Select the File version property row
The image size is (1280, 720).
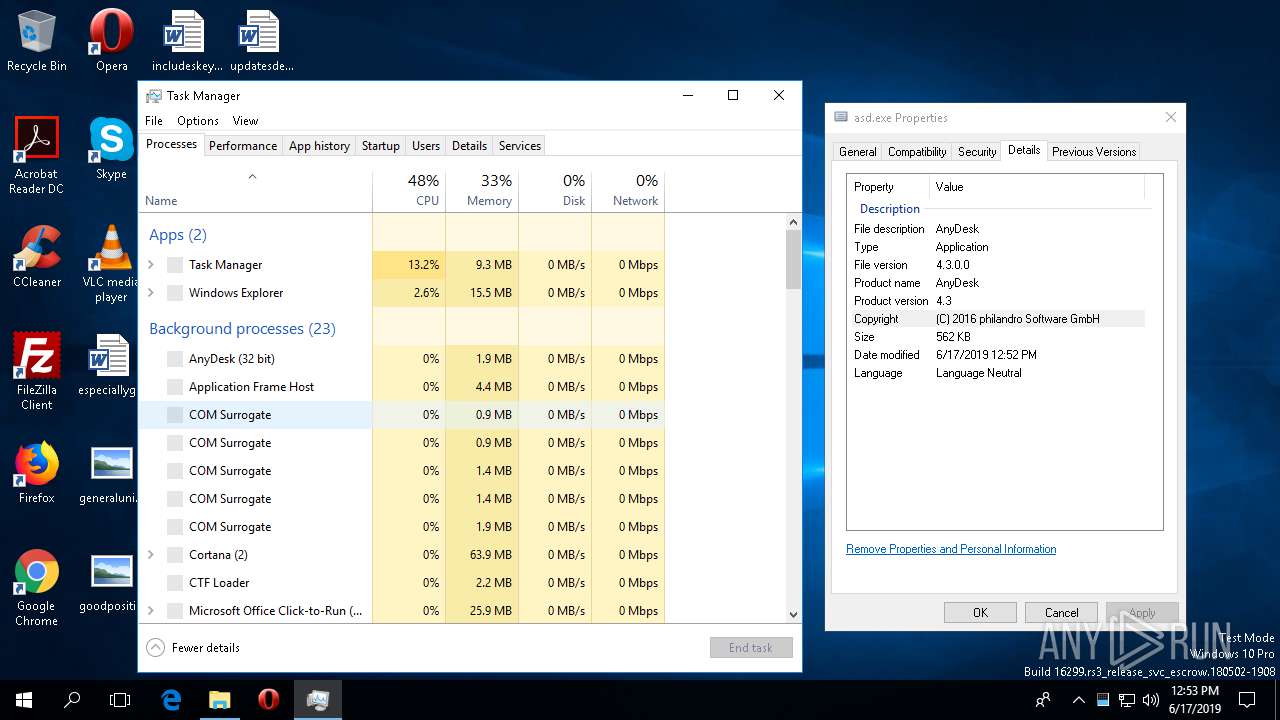coord(997,265)
